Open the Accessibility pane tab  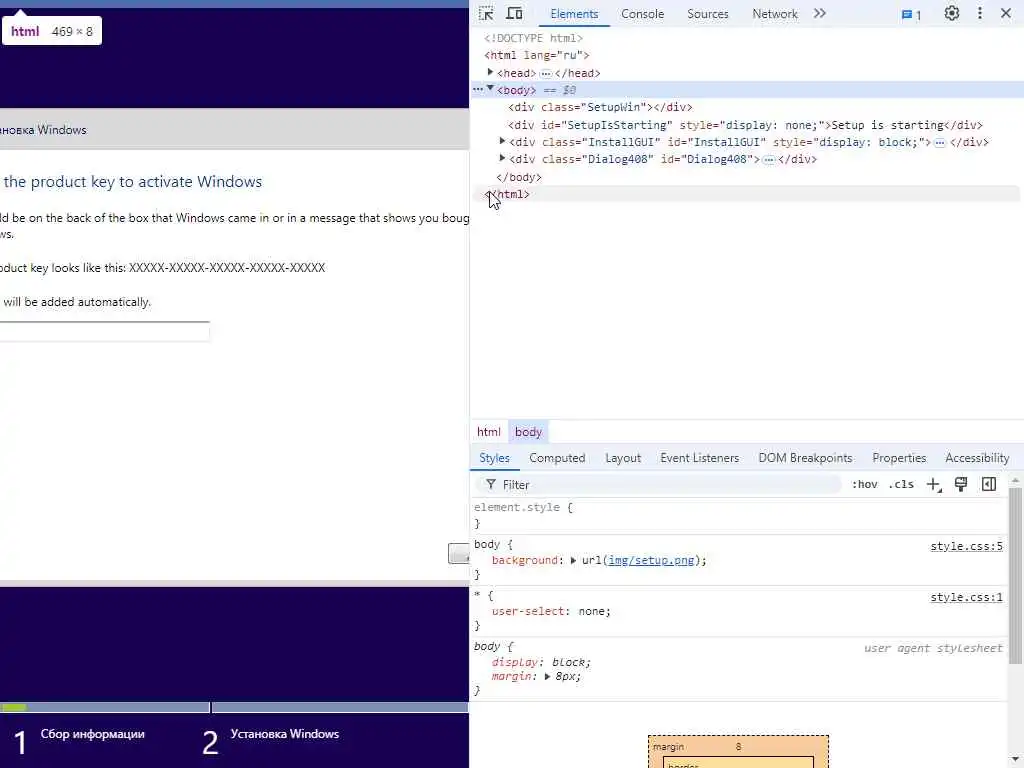pos(977,458)
